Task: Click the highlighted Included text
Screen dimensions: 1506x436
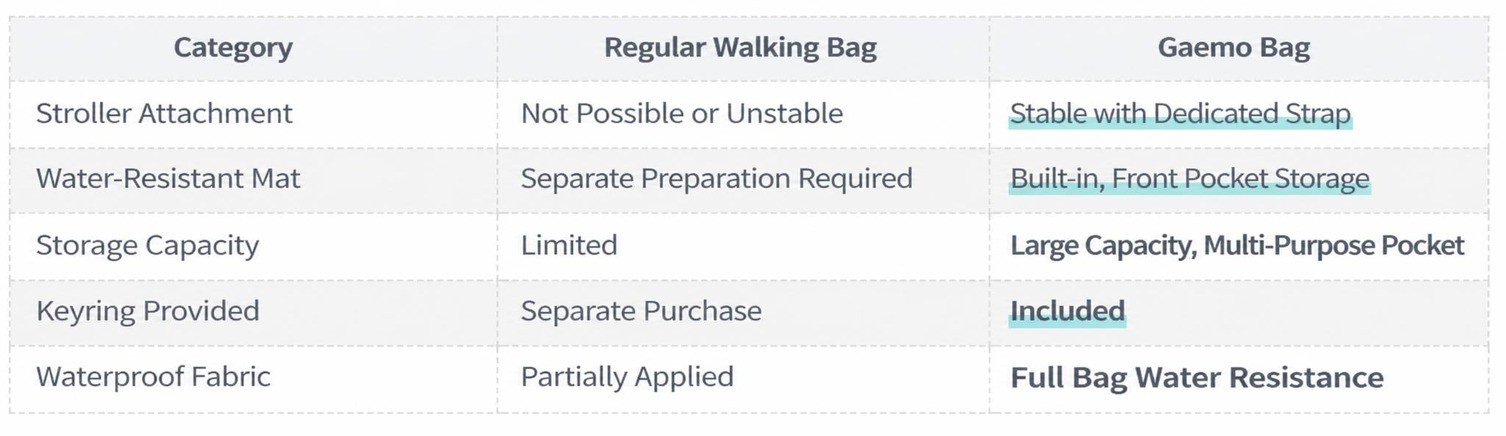Action: tap(1067, 311)
